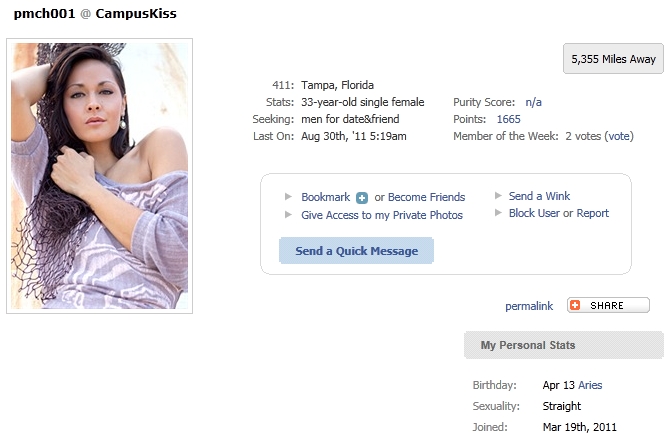Click the Bookmark link
Image resolution: width=668 pixels, height=439 pixels.
pos(325,197)
